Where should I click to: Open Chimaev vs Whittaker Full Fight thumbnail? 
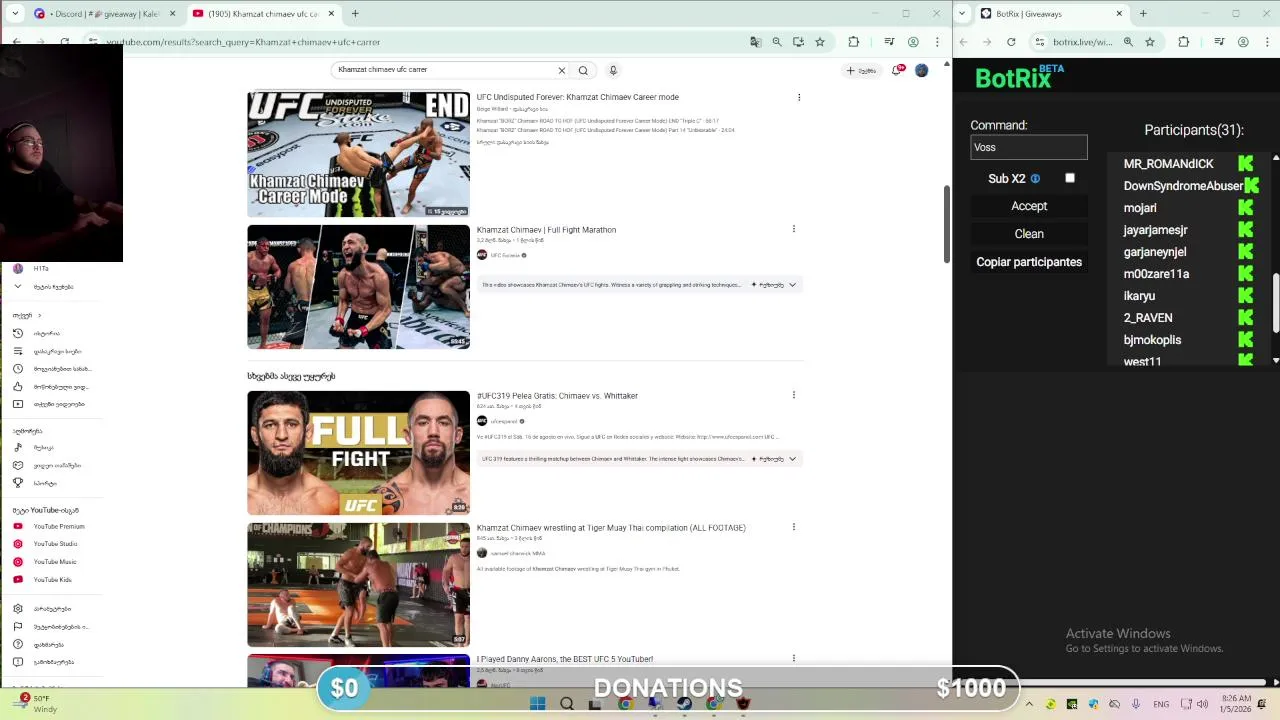coord(358,453)
